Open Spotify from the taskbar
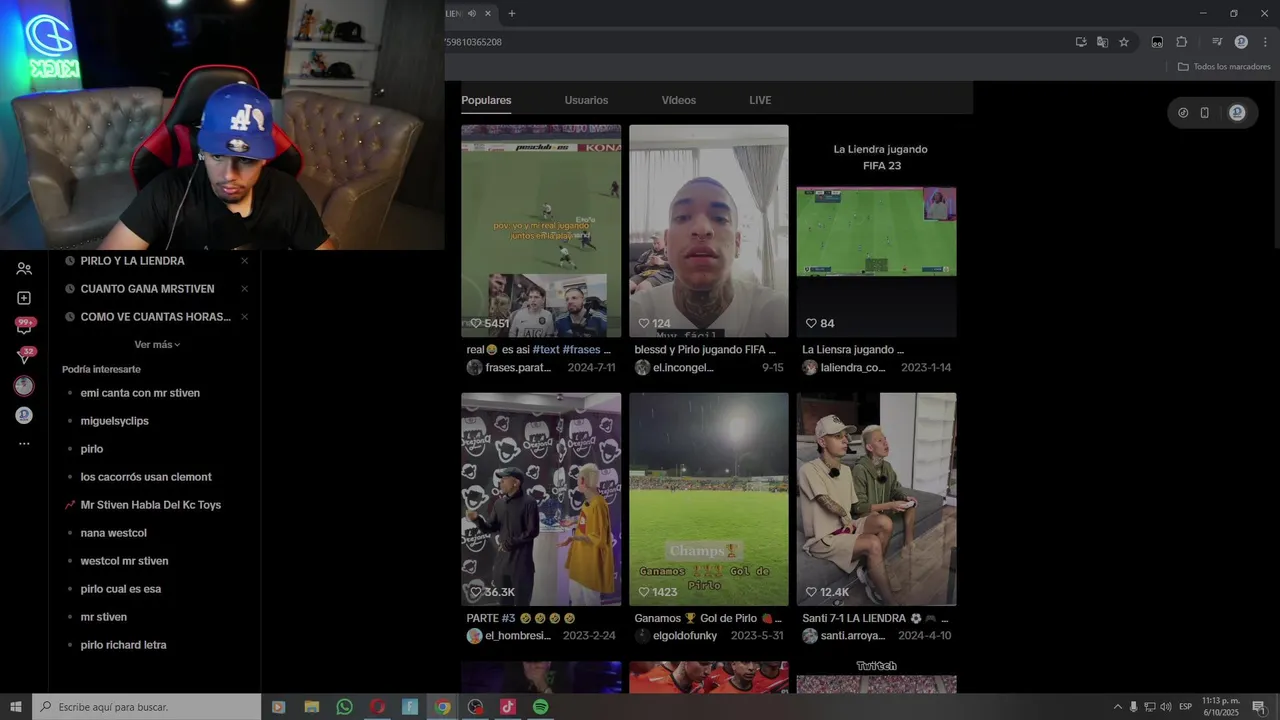 (x=541, y=707)
